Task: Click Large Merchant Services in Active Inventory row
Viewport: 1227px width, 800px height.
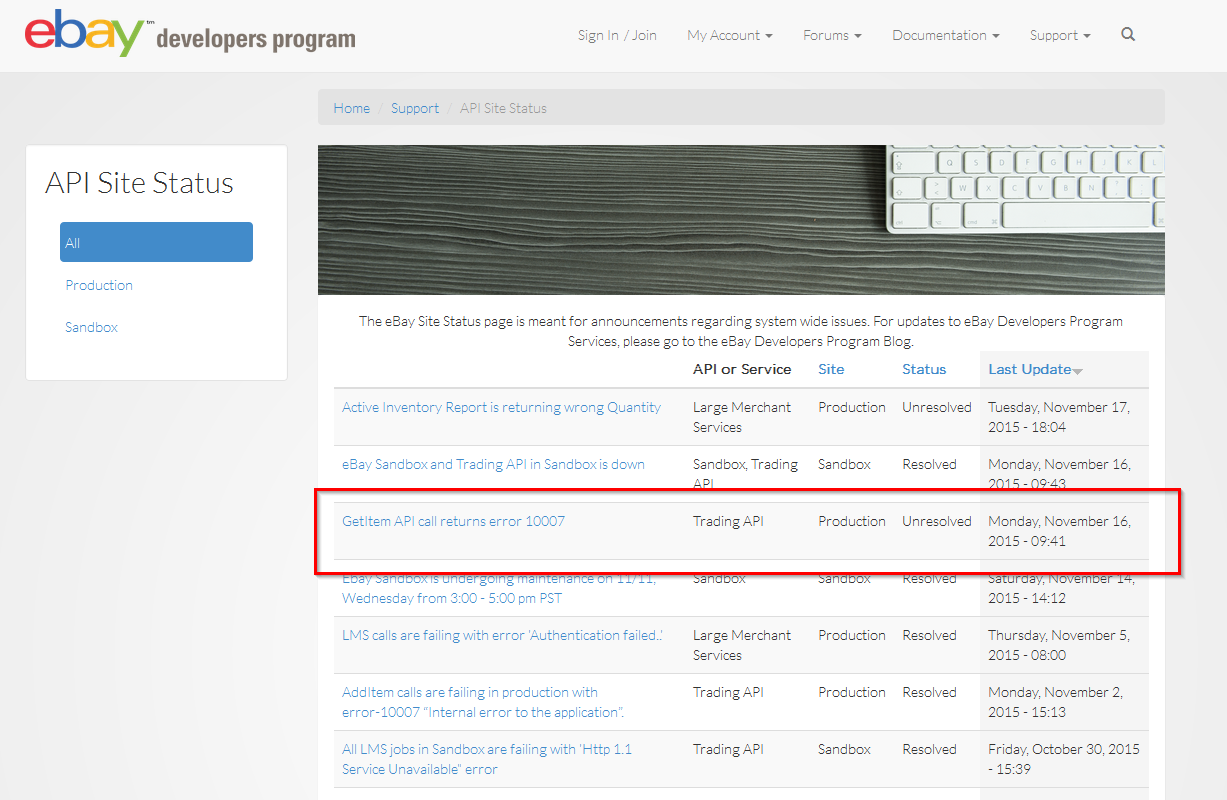Action: click(742, 417)
